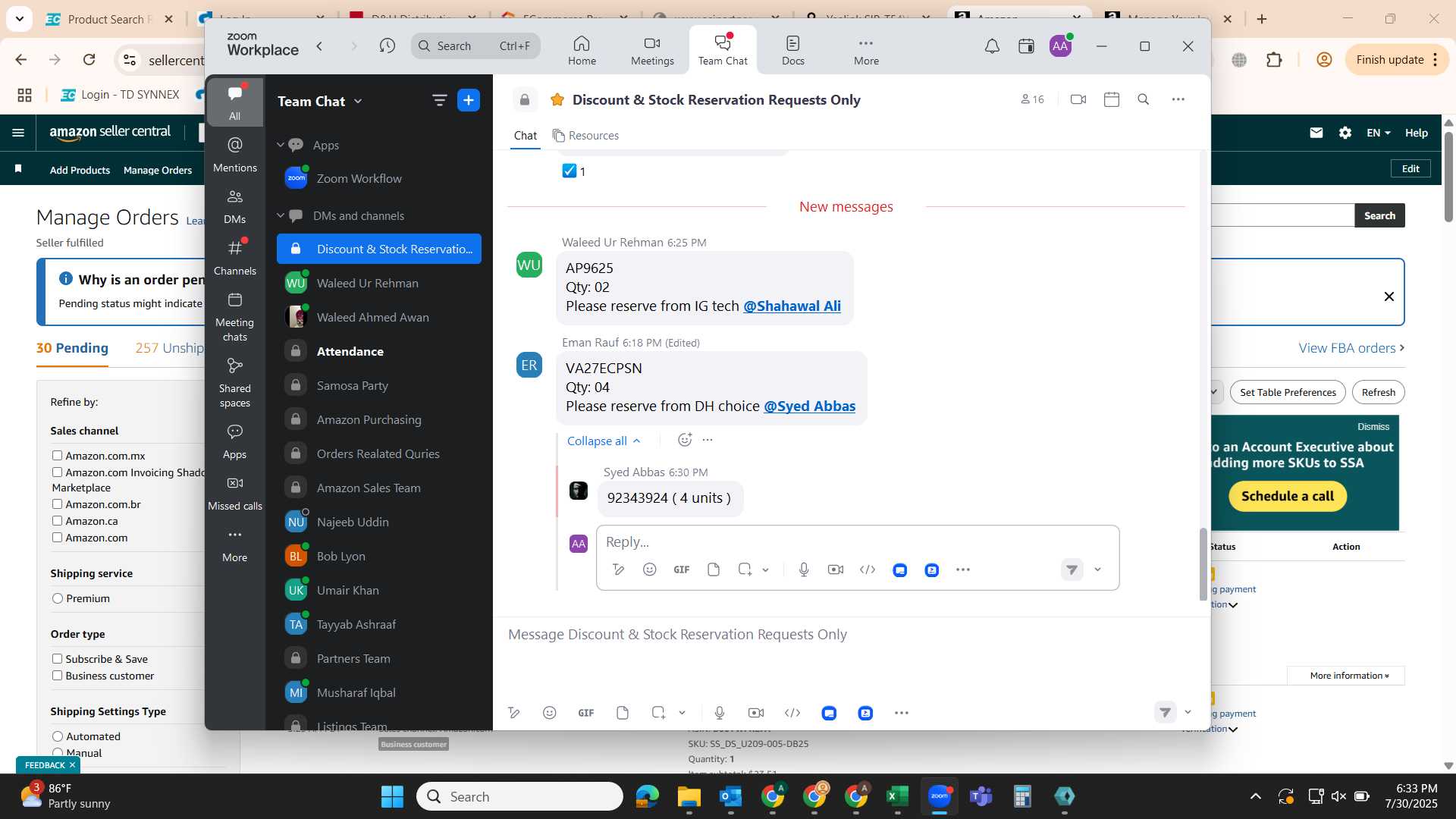The height and width of the screenshot is (819, 1456).
Task: Open Excel from the taskbar
Action: pyautogui.click(x=897, y=796)
